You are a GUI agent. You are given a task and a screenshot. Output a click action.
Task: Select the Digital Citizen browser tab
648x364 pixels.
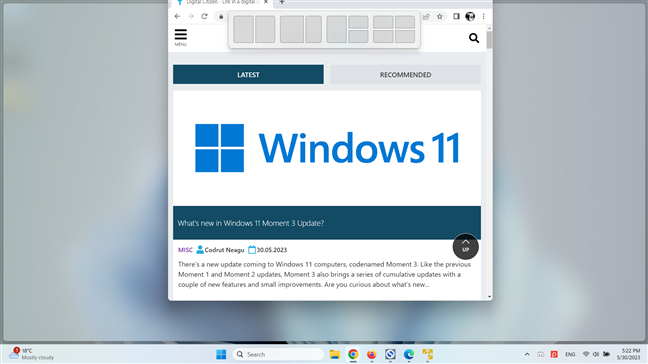(221, 2)
